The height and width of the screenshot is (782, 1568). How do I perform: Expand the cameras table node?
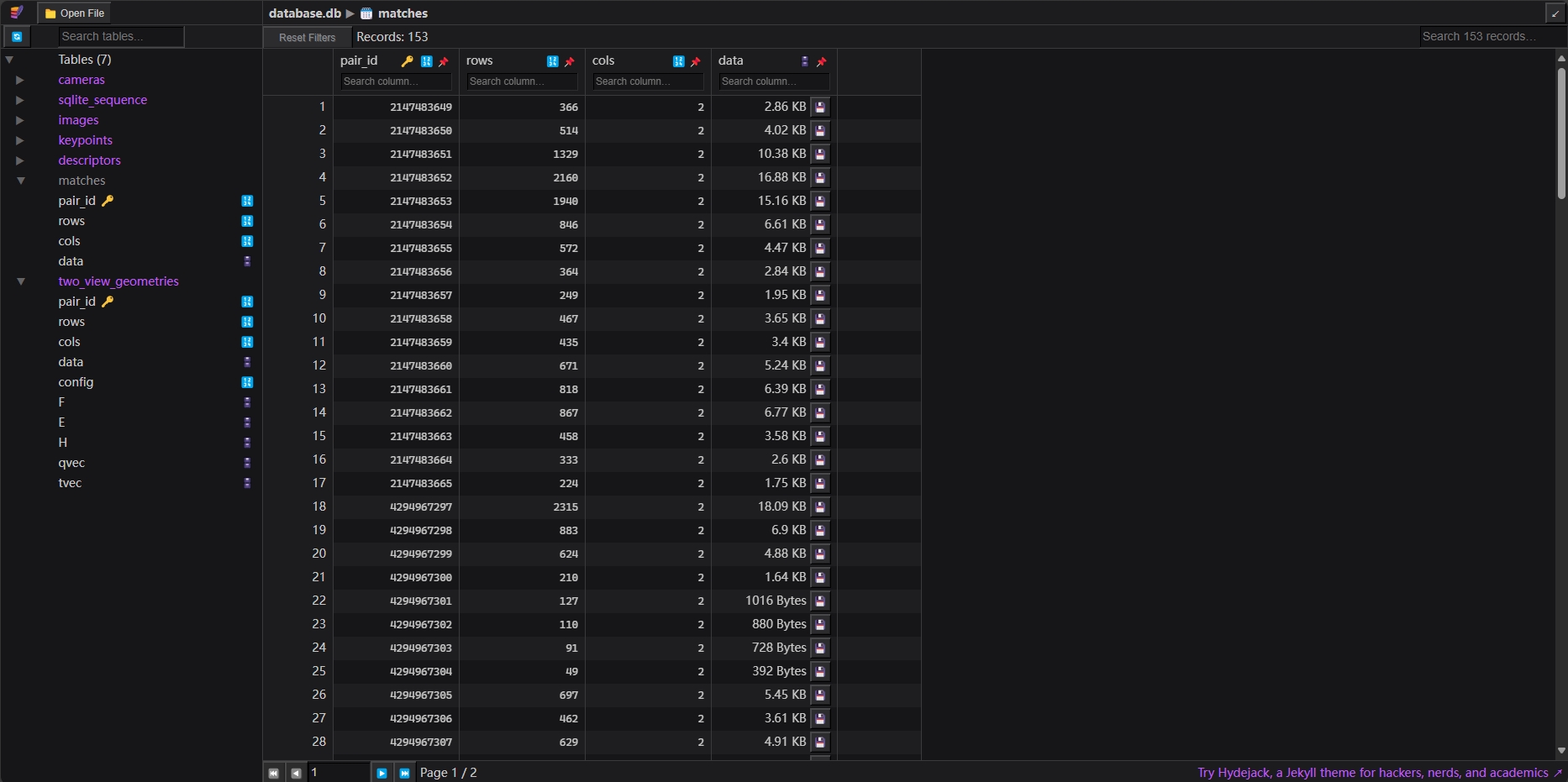pos(20,80)
